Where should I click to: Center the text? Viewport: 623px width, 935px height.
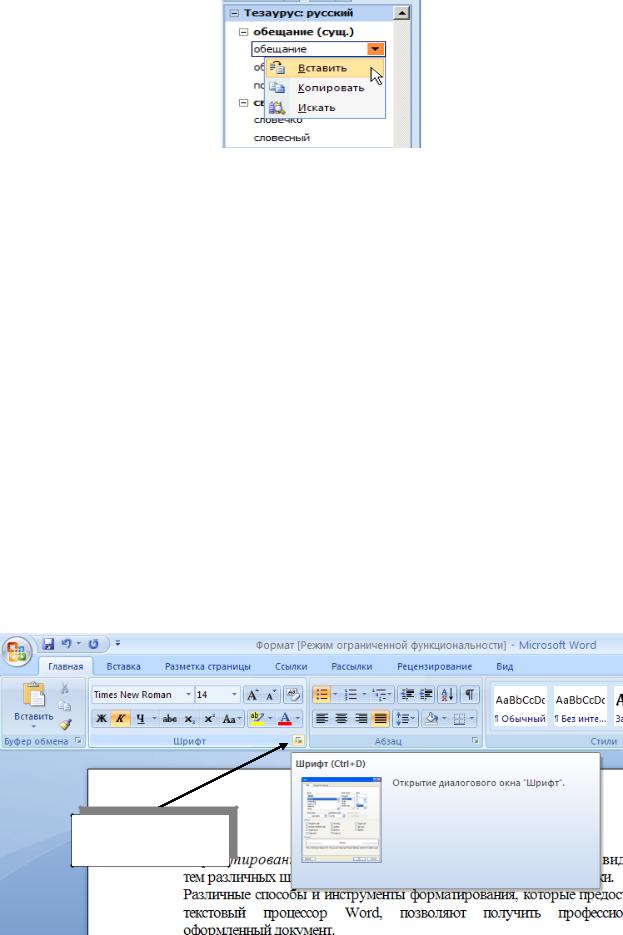coord(341,719)
